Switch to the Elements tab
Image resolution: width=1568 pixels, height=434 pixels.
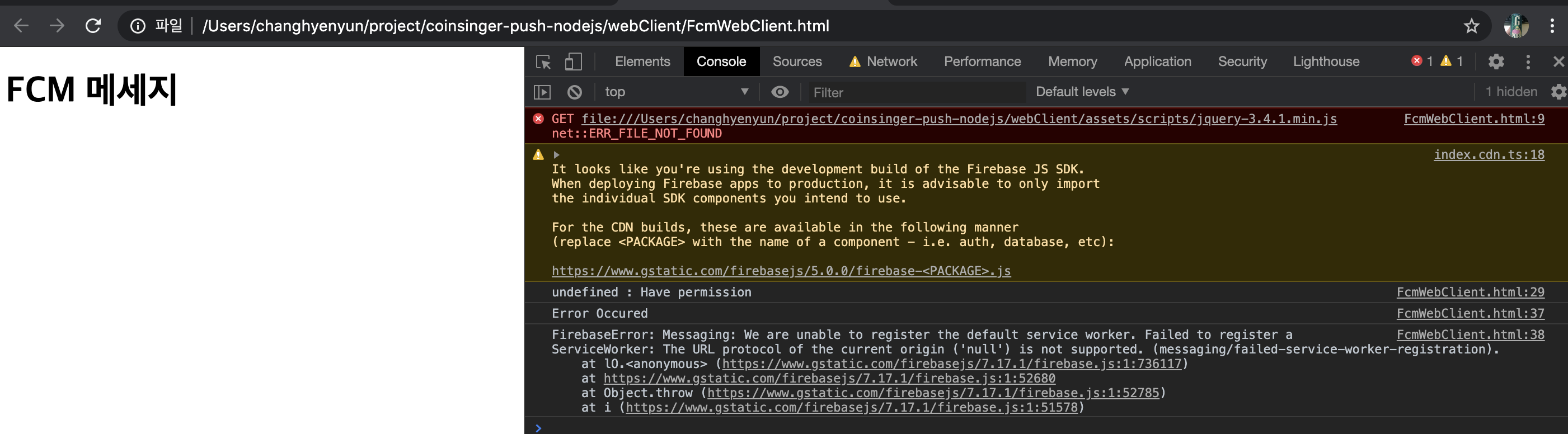(x=642, y=62)
